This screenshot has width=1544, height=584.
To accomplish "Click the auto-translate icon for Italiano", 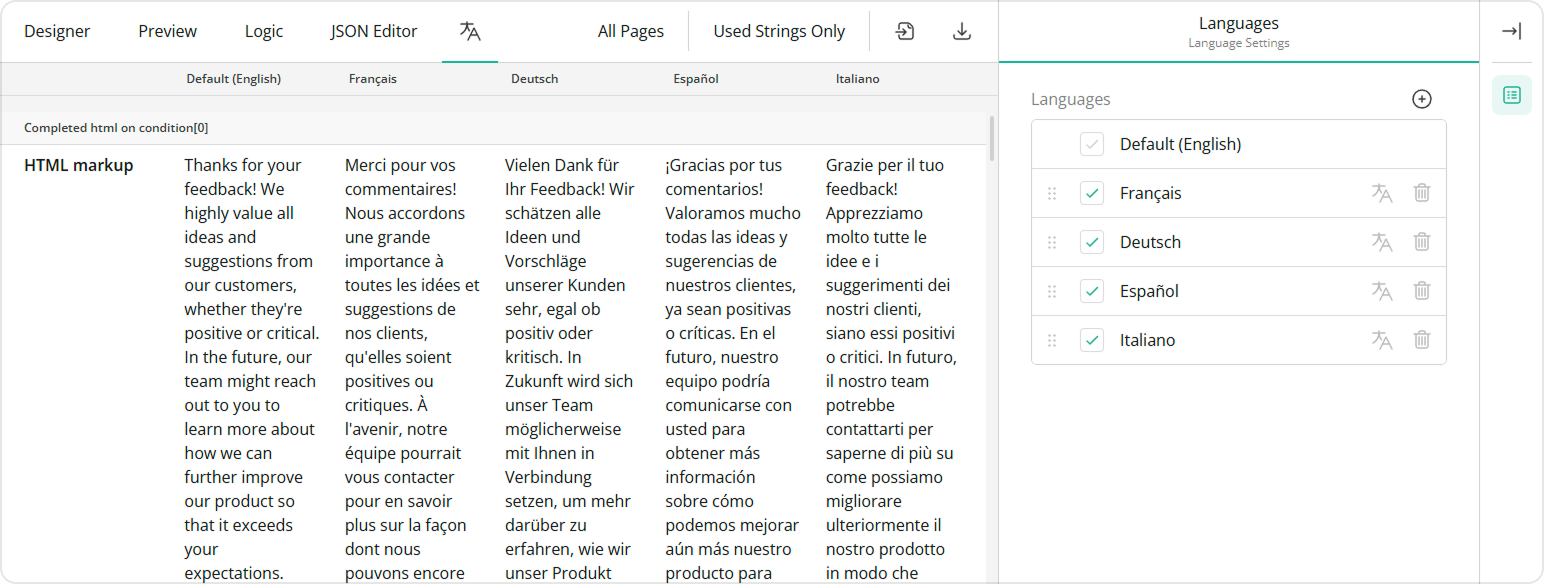I will click(x=1382, y=340).
